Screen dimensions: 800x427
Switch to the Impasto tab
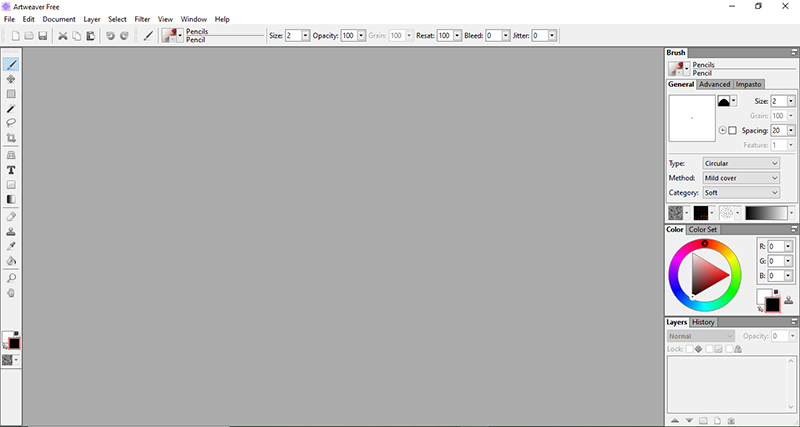[x=749, y=84]
